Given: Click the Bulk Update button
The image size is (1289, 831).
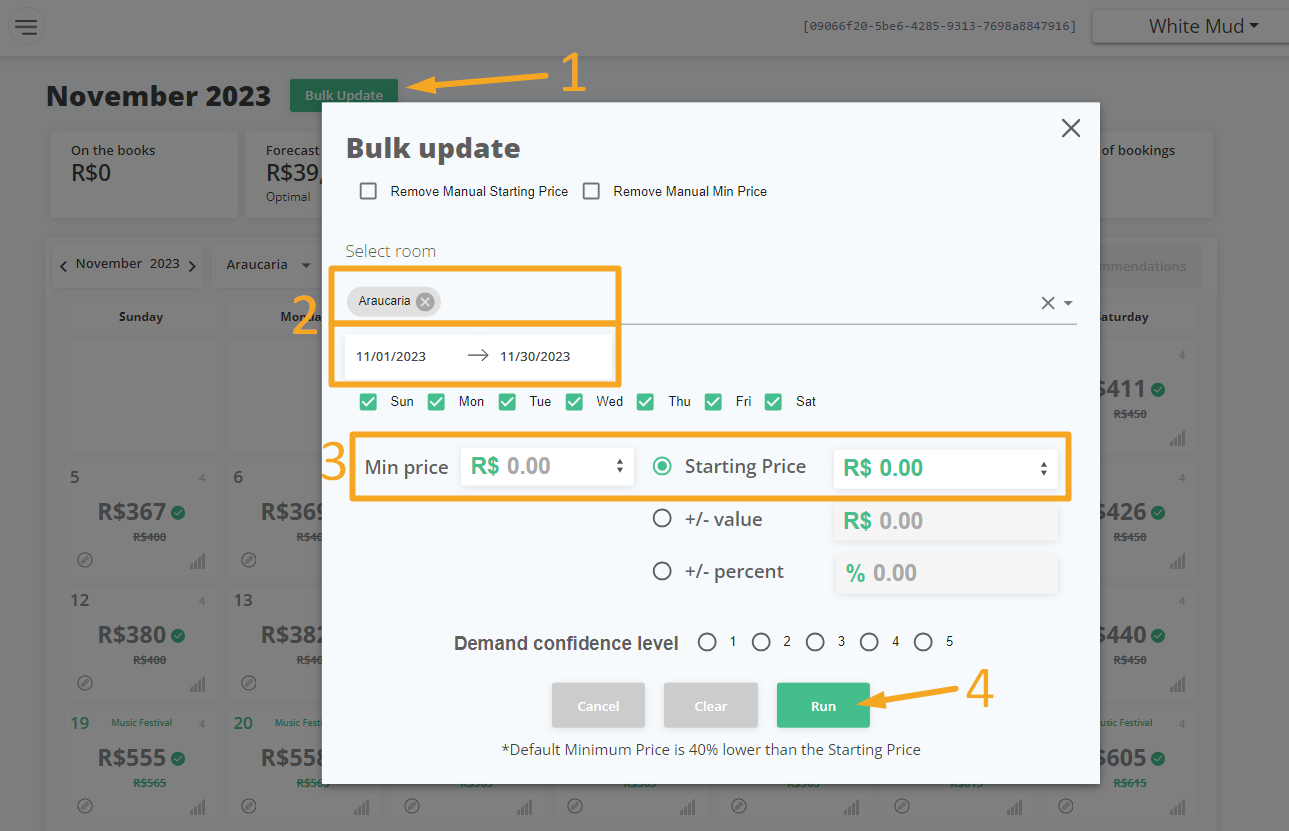Looking at the screenshot, I should (344, 95).
